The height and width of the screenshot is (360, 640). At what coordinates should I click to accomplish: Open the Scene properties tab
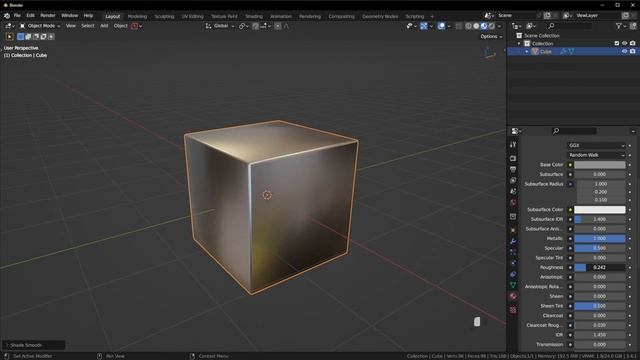[x=513, y=191]
